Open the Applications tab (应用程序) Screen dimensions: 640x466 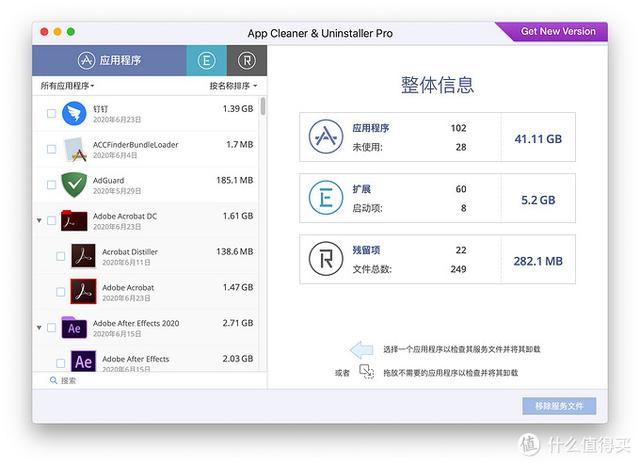click(x=109, y=60)
